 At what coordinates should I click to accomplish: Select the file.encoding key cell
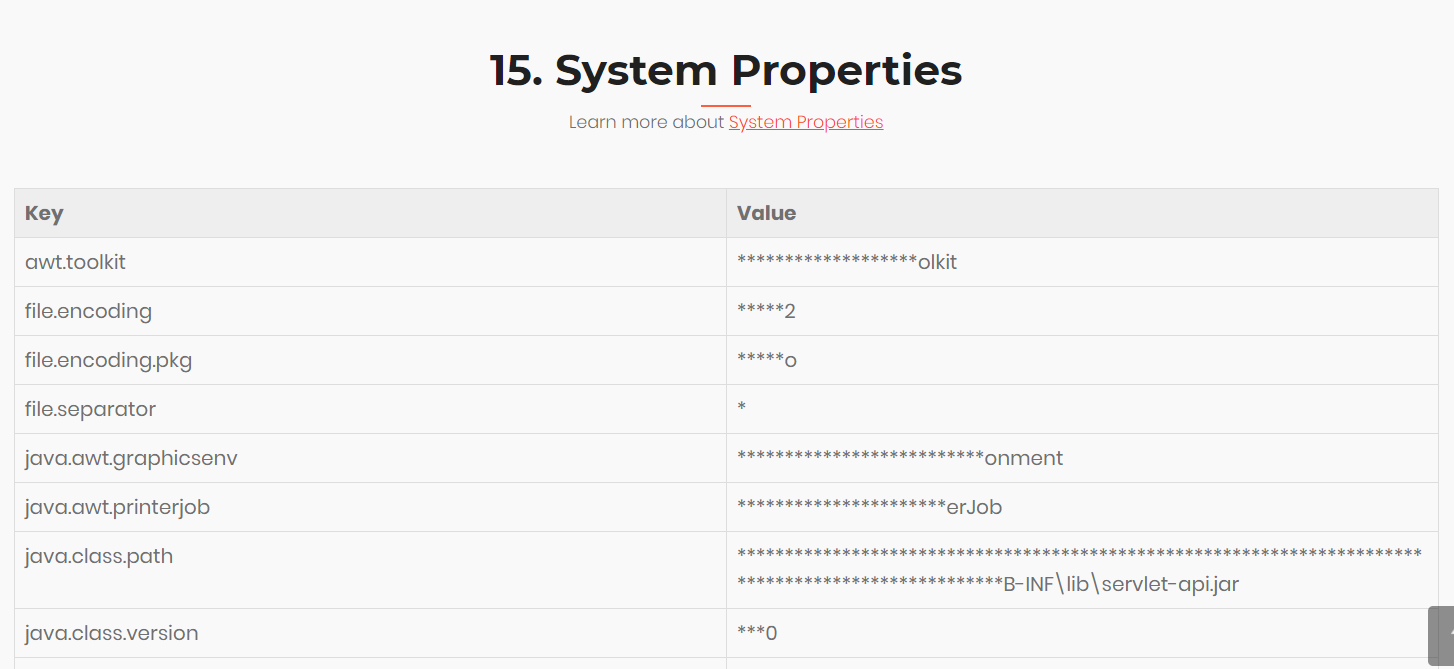(88, 311)
